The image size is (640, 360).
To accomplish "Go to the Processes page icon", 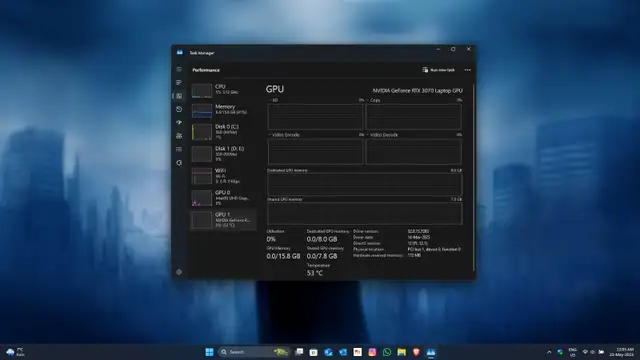I will pyautogui.click(x=179, y=82).
